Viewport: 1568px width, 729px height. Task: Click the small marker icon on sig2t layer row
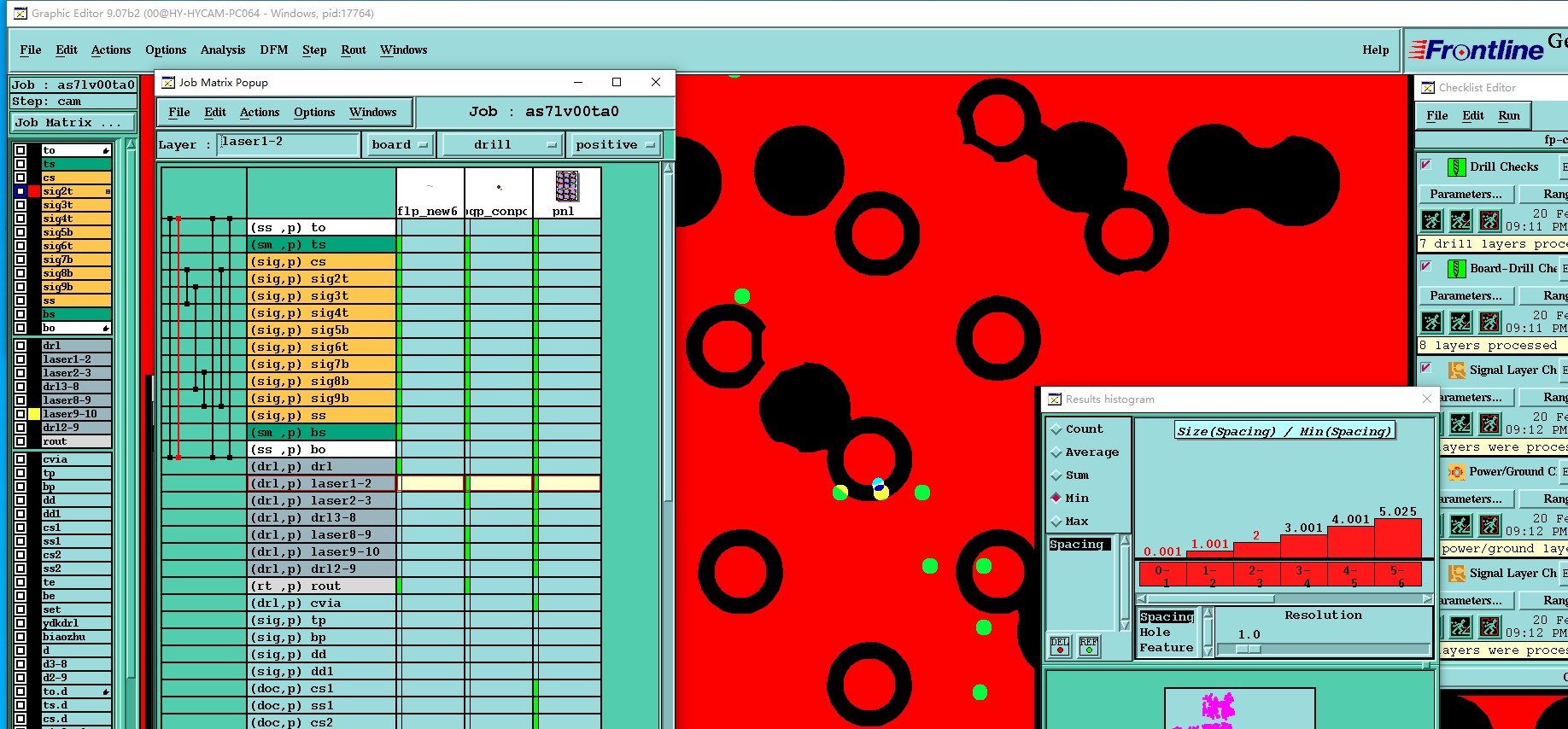click(108, 191)
